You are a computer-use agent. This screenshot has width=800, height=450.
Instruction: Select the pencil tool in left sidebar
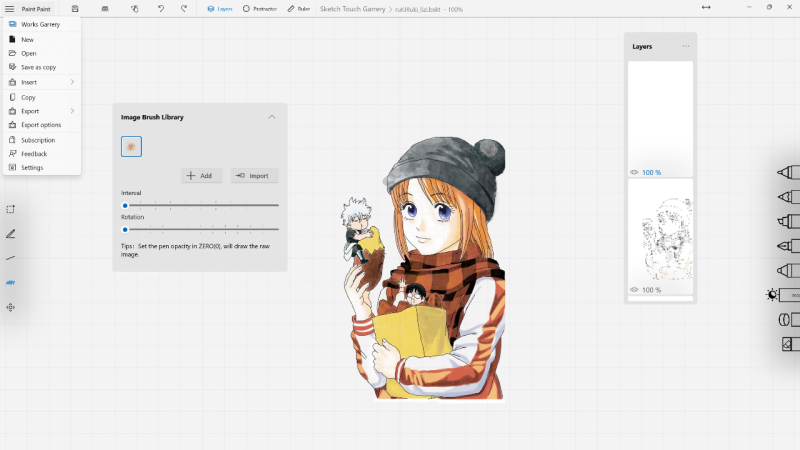click(x=10, y=234)
